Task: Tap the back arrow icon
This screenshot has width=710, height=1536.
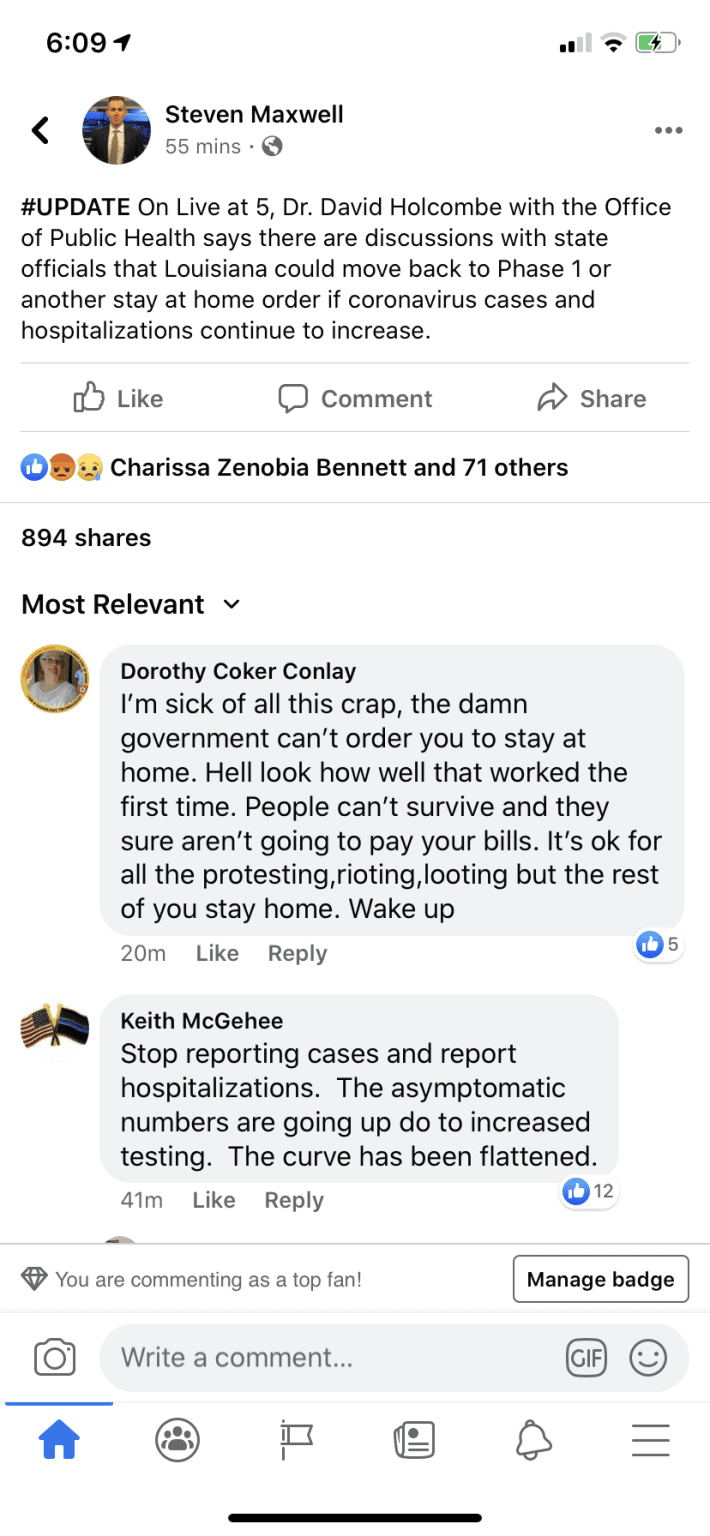Action: pyautogui.click(x=40, y=130)
